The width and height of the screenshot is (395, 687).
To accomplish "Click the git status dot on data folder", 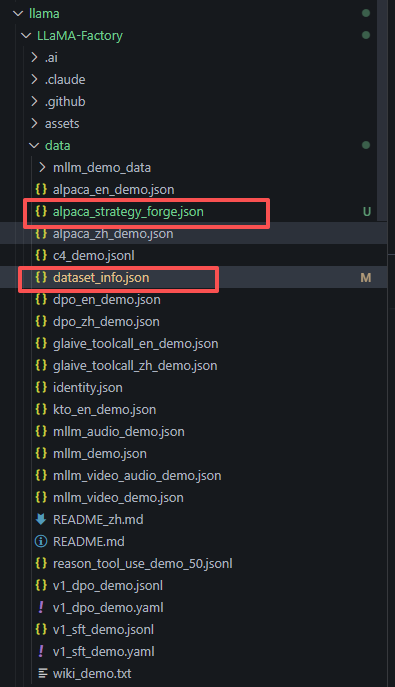I will pyautogui.click(x=366, y=145).
